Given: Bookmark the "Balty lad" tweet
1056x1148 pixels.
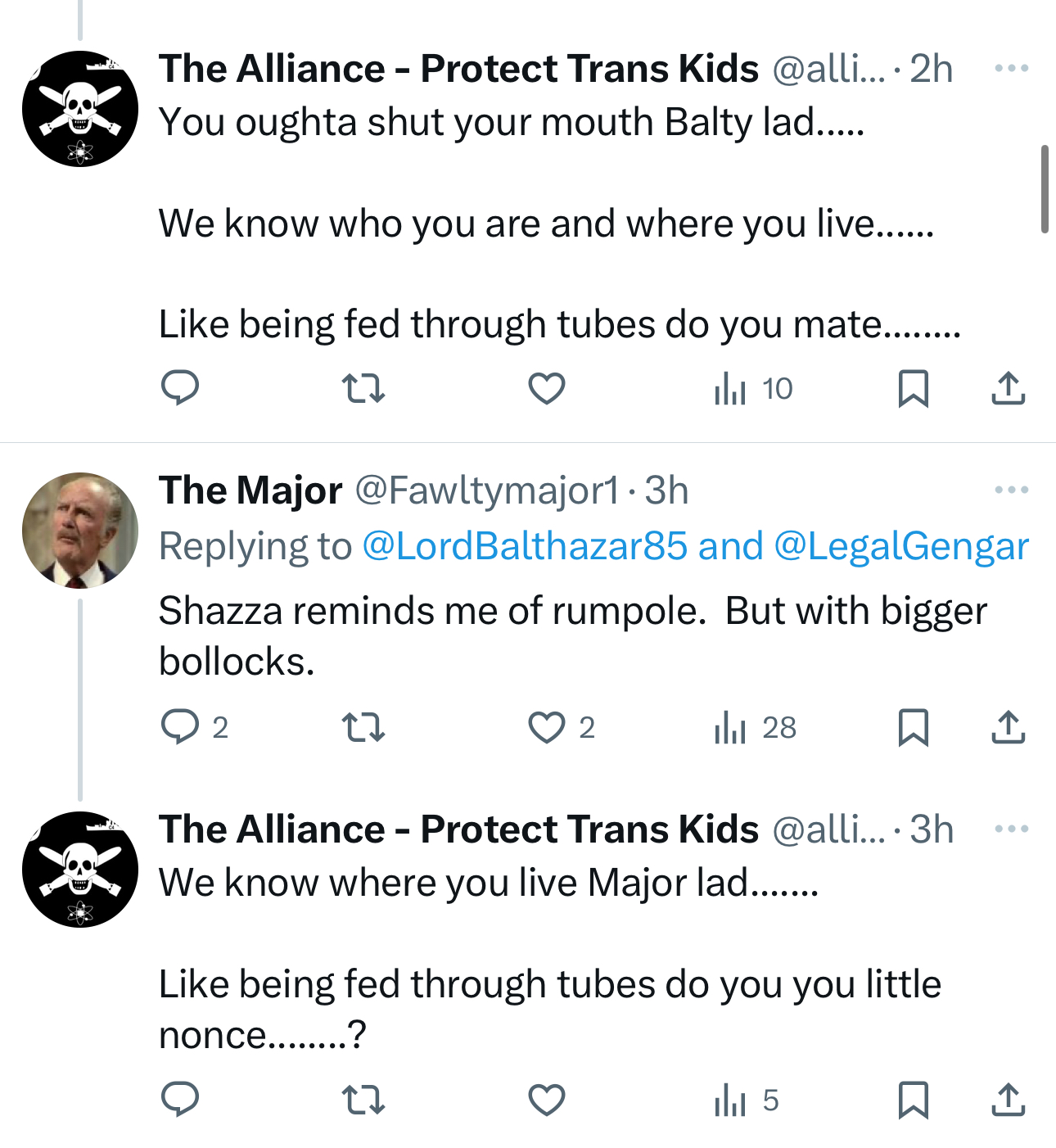Looking at the screenshot, I should point(913,388).
